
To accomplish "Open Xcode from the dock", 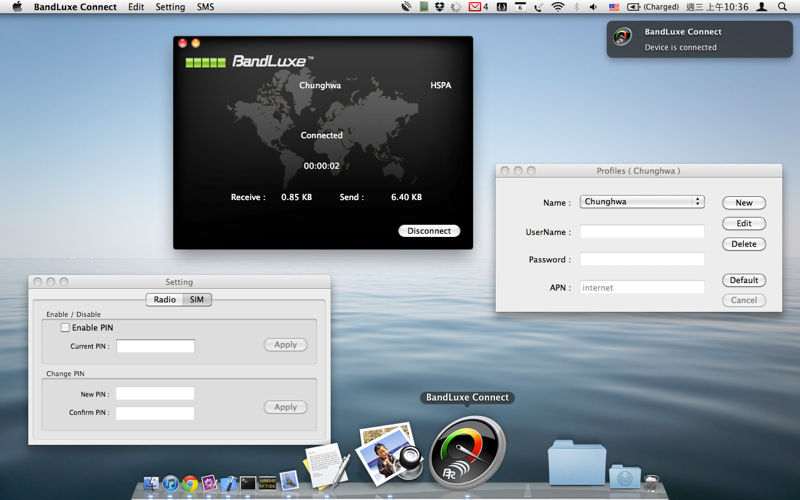I will [x=229, y=483].
